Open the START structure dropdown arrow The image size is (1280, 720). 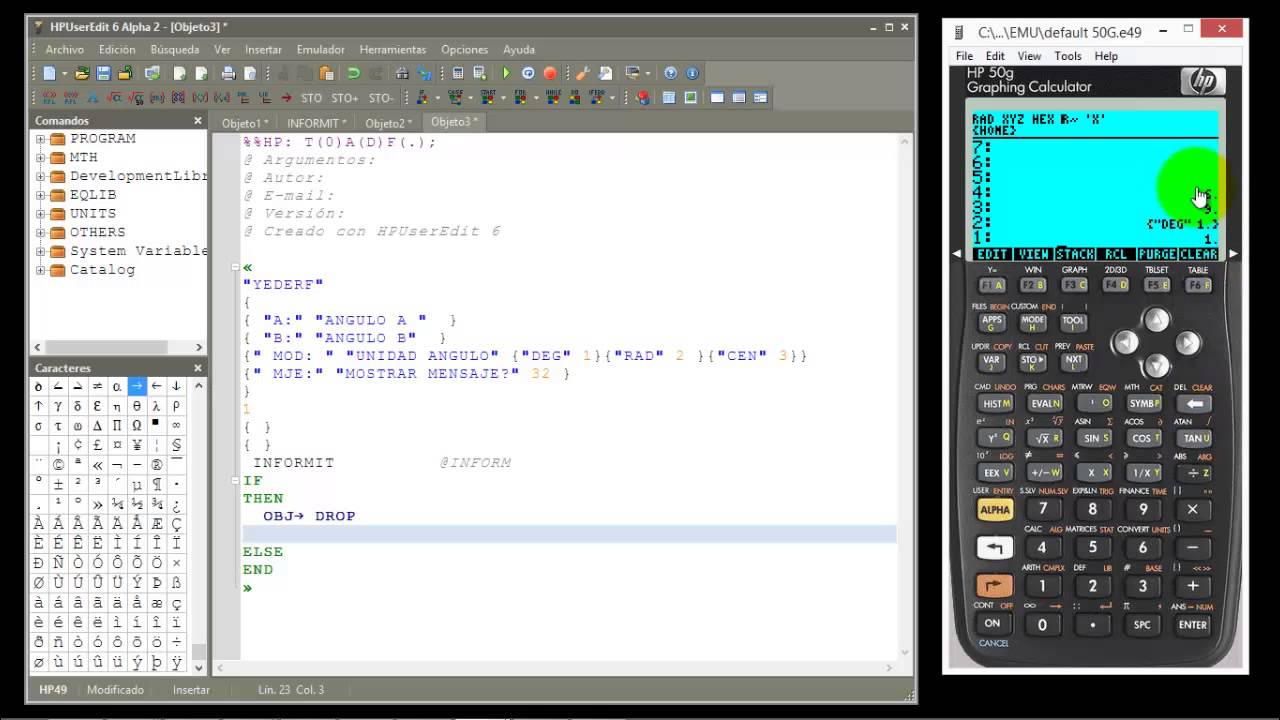503,98
